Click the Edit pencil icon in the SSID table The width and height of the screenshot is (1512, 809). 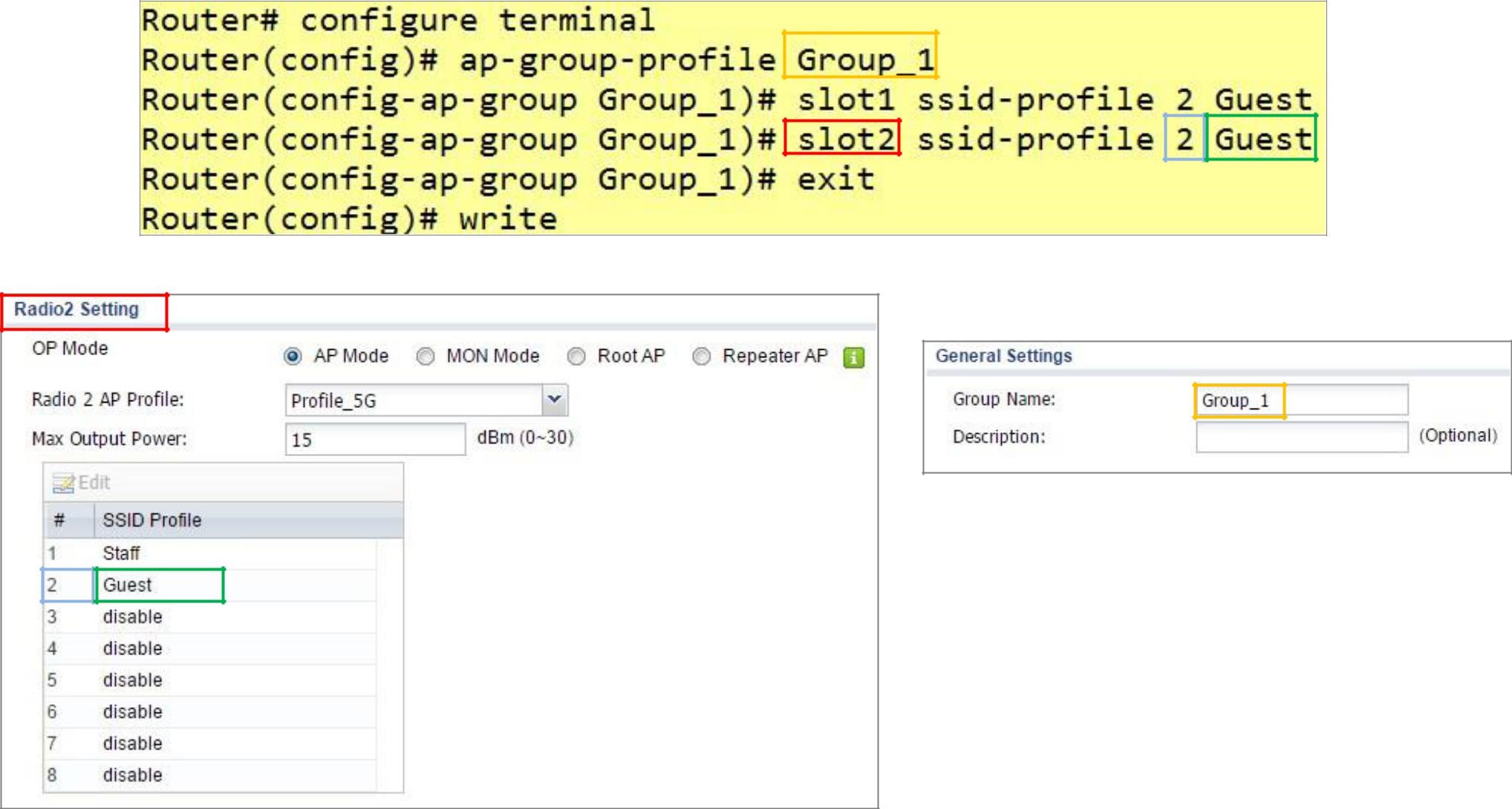64,483
